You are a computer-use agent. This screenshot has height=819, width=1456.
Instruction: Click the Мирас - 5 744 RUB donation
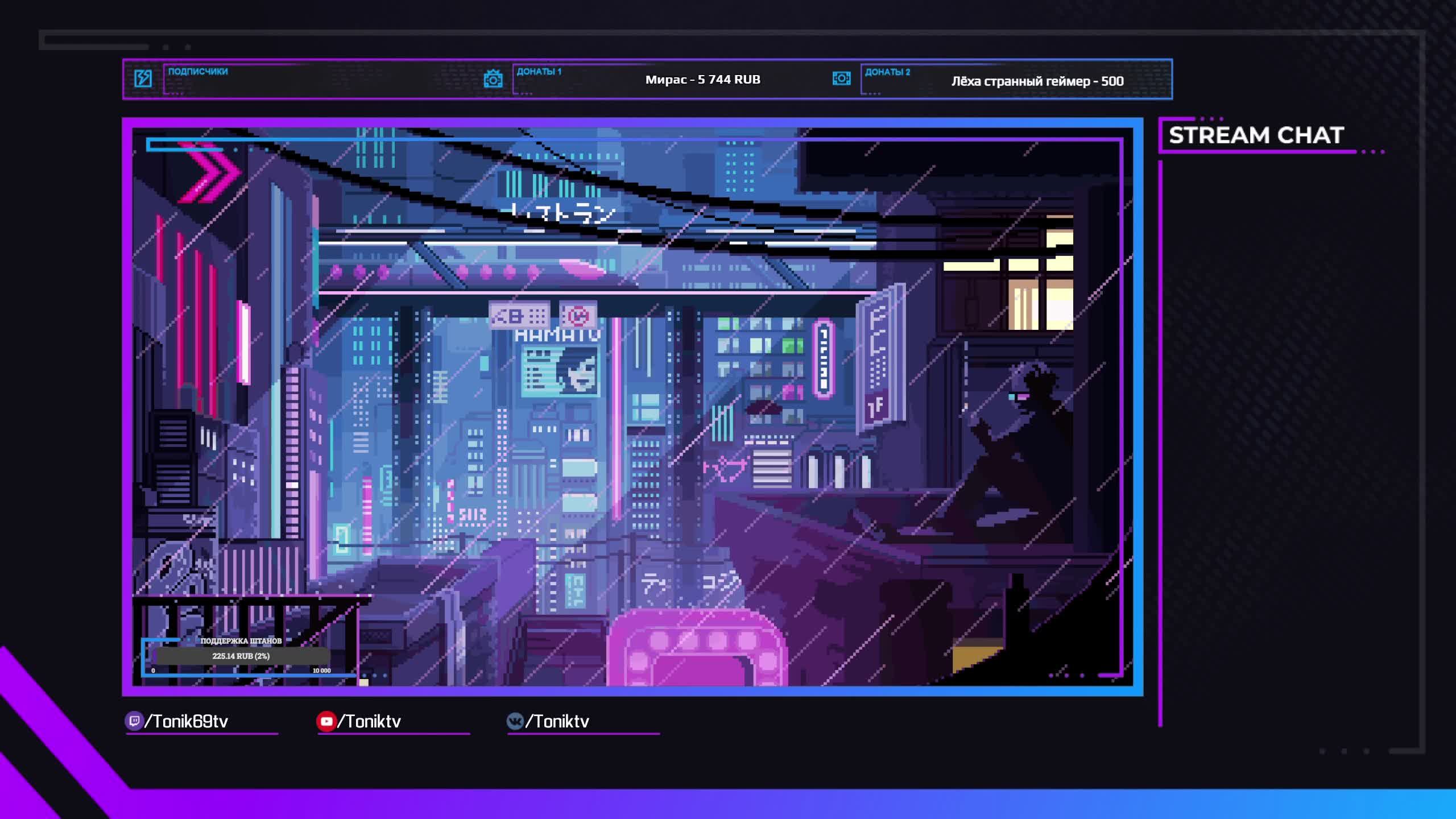[702, 80]
